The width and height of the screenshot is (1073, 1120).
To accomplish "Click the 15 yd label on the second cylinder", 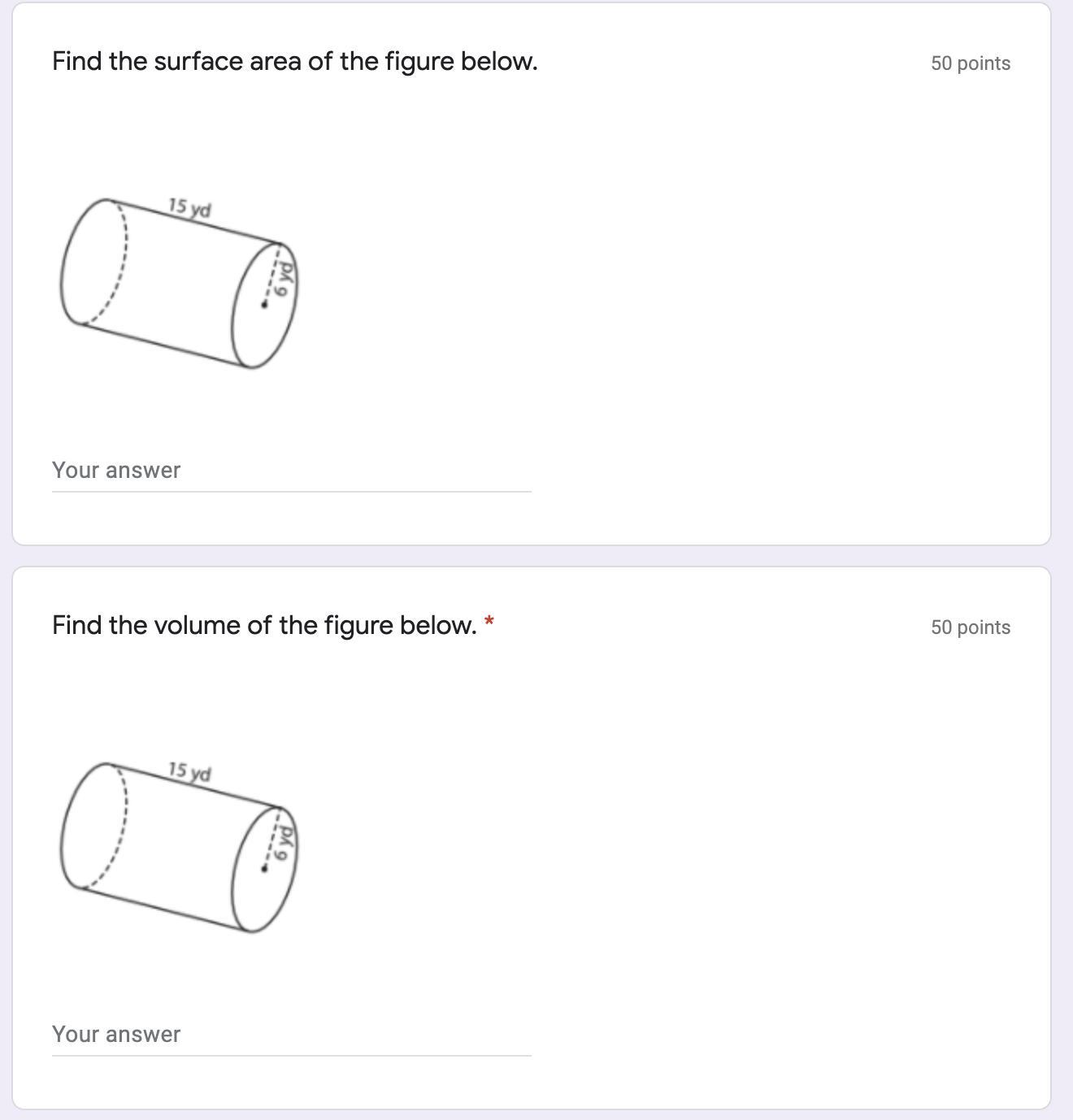I will click(x=189, y=771).
